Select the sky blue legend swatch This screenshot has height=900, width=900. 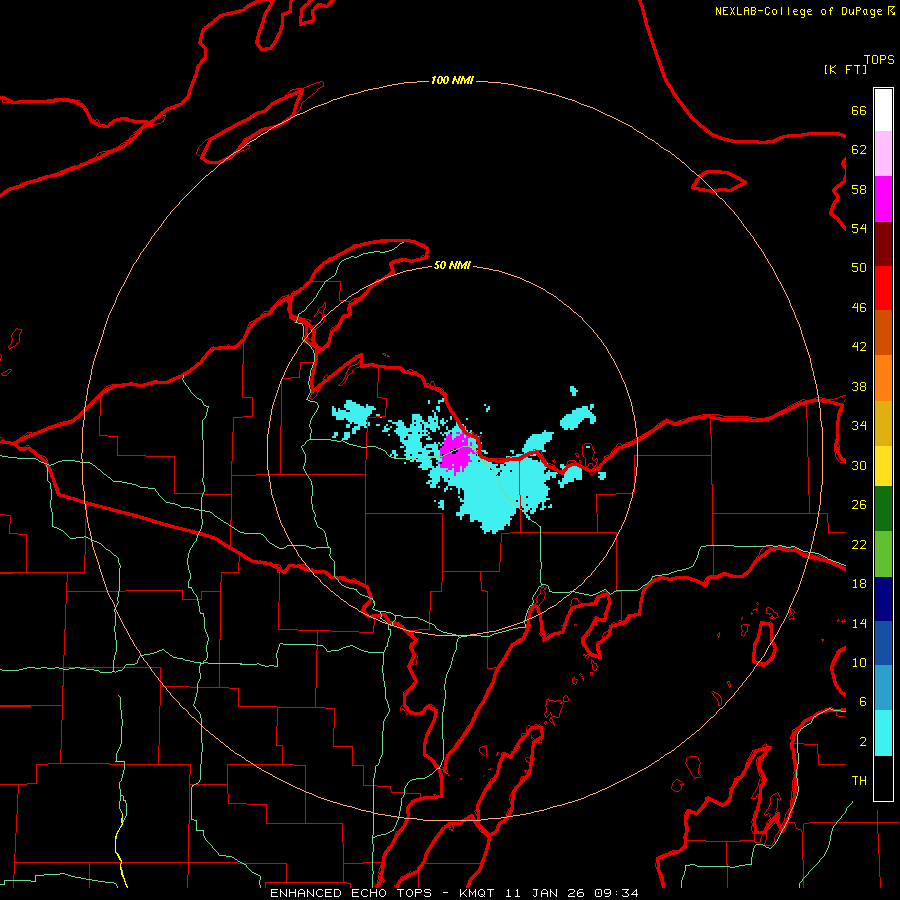[883, 687]
